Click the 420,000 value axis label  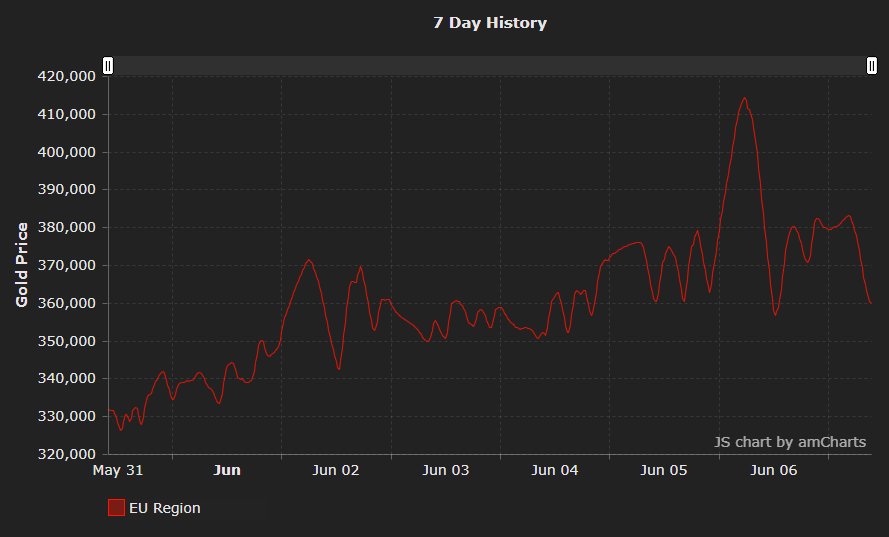66,76
